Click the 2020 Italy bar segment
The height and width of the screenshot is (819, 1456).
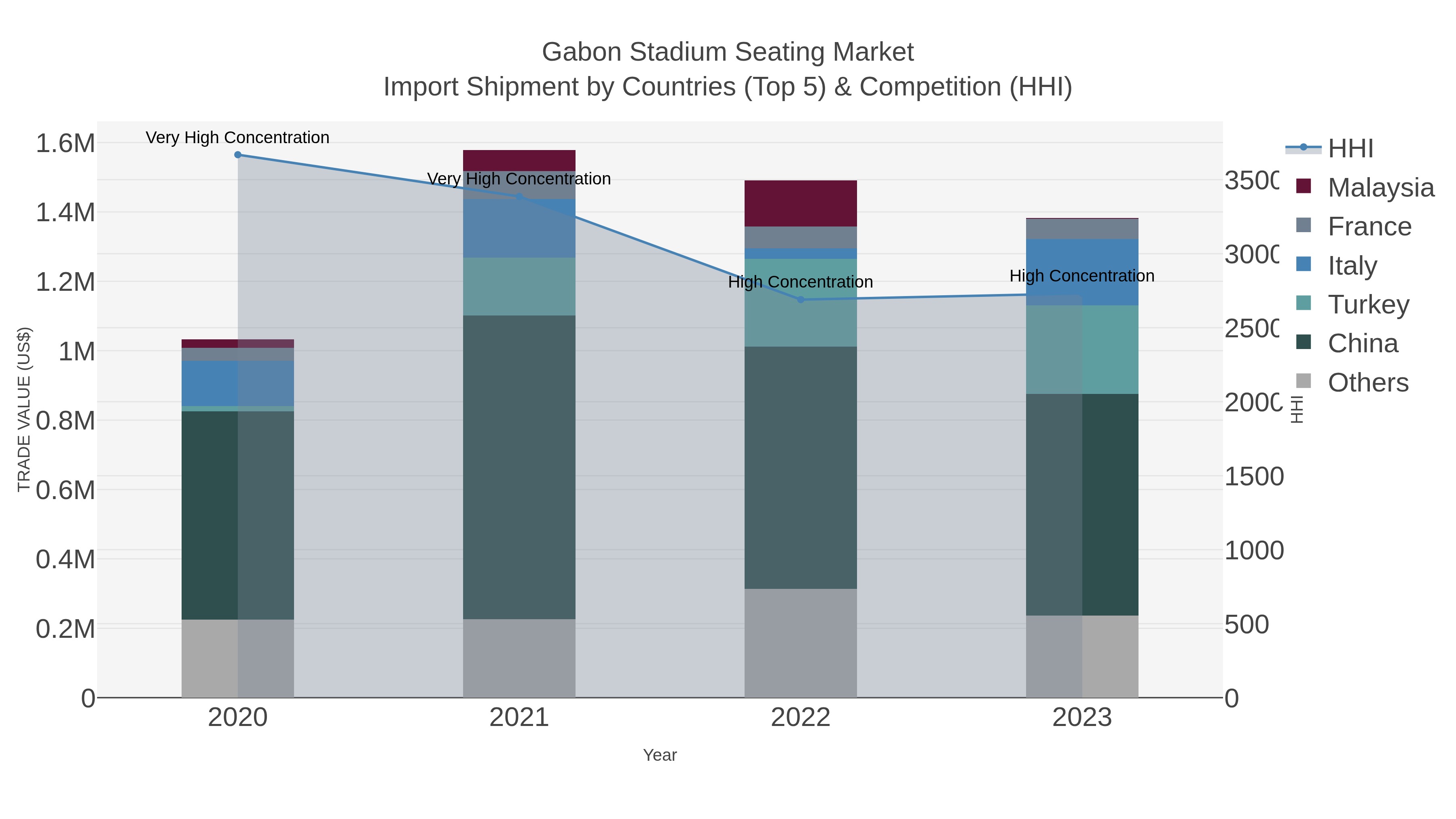tap(238, 383)
